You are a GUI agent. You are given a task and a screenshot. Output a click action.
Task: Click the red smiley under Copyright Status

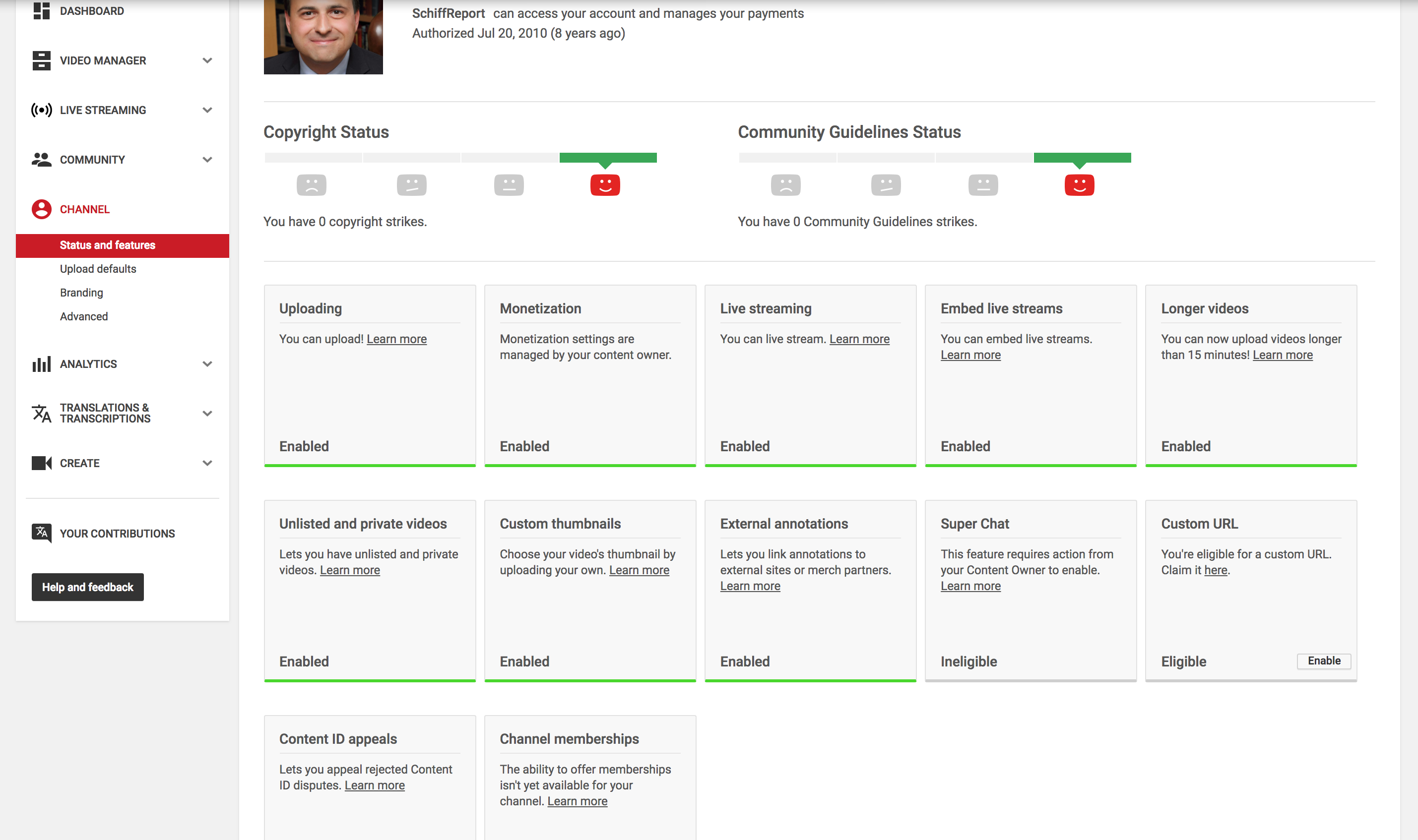[605, 185]
